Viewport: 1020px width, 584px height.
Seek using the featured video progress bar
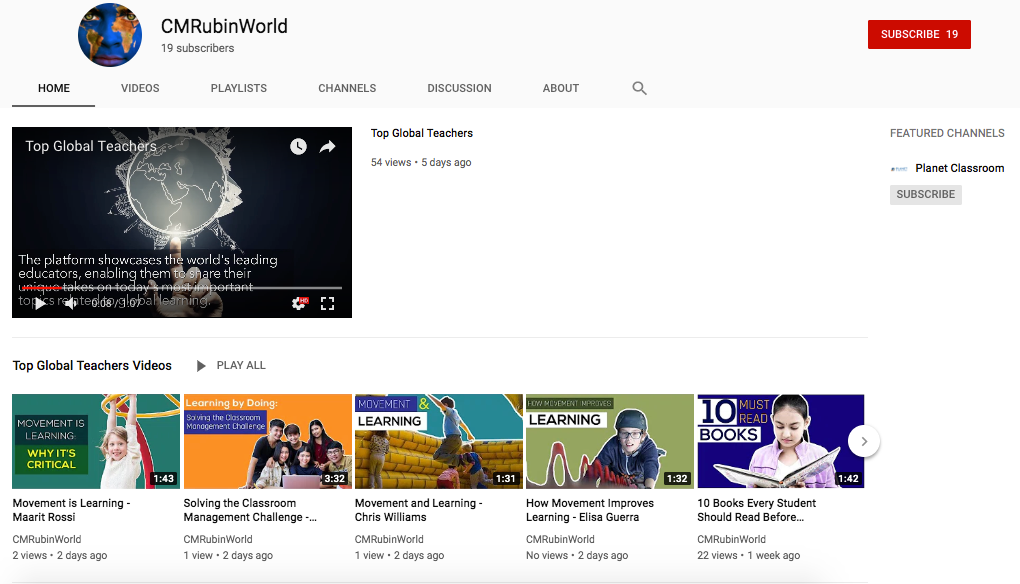point(181,287)
